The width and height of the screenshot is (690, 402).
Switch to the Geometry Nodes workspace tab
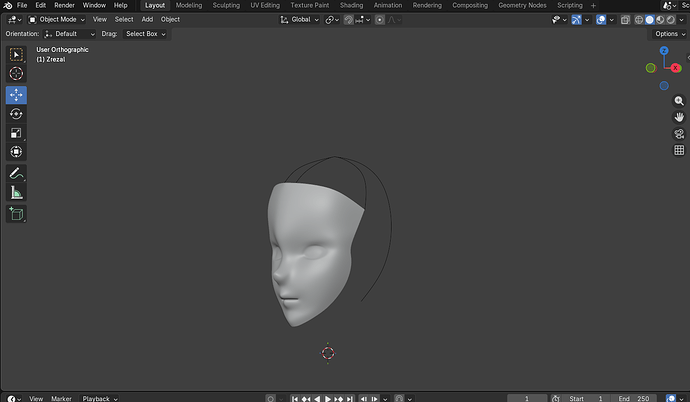click(x=522, y=5)
